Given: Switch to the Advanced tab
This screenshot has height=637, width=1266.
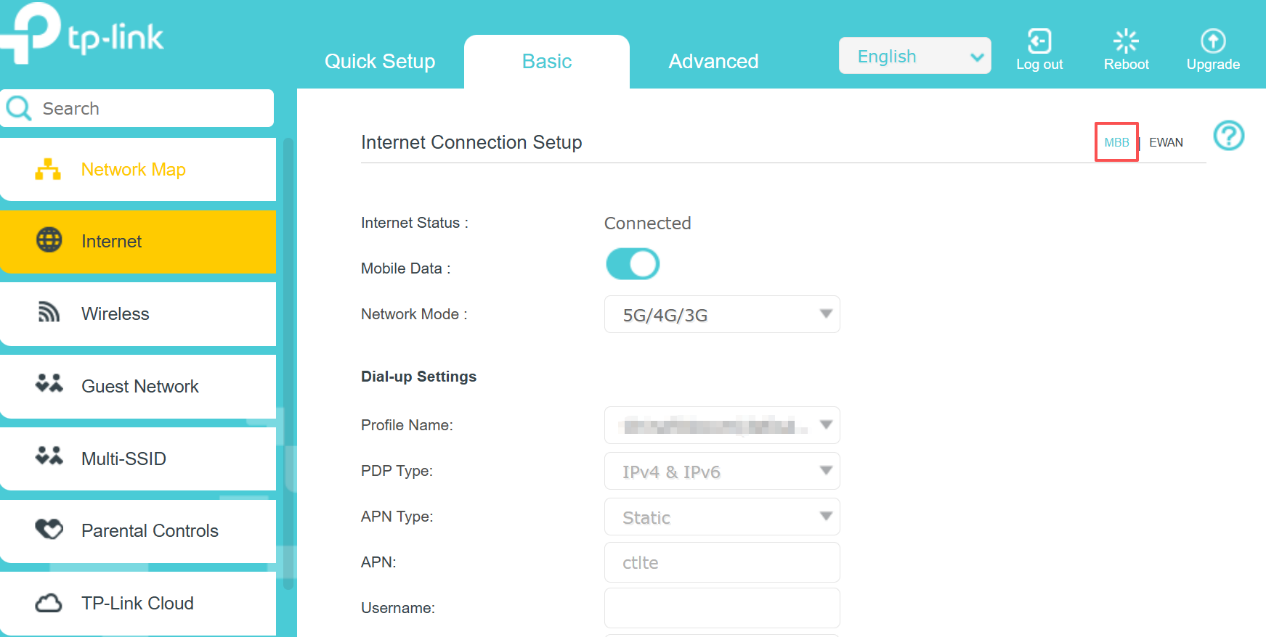Looking at the screenshot, I should [713, 62].
